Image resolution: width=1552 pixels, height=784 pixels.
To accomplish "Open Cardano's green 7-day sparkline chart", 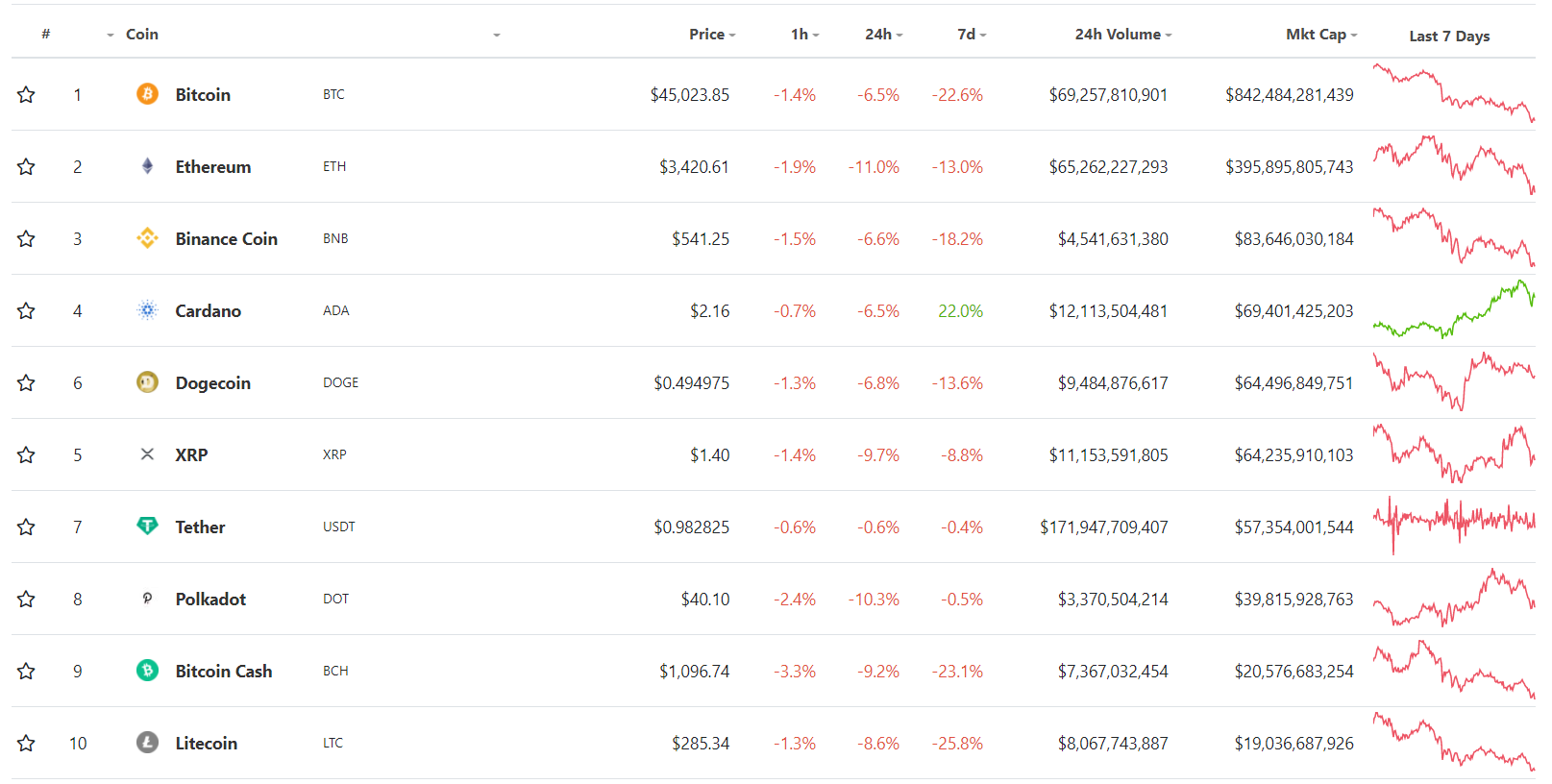I will pyautogui.click(x=1453, y=310).
